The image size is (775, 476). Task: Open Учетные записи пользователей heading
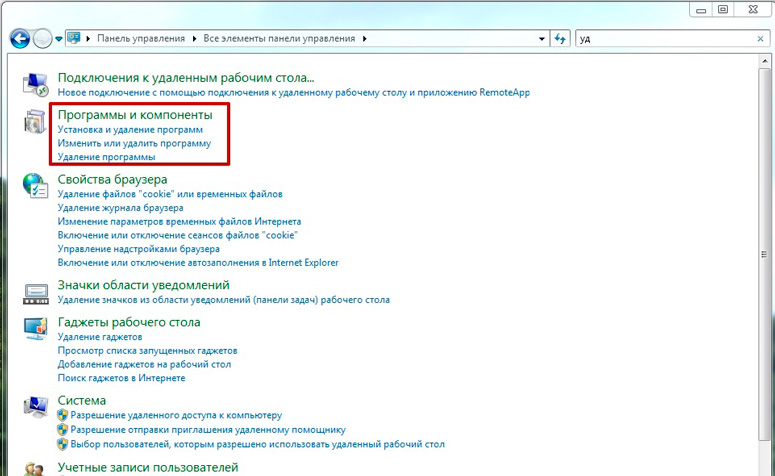148,467
